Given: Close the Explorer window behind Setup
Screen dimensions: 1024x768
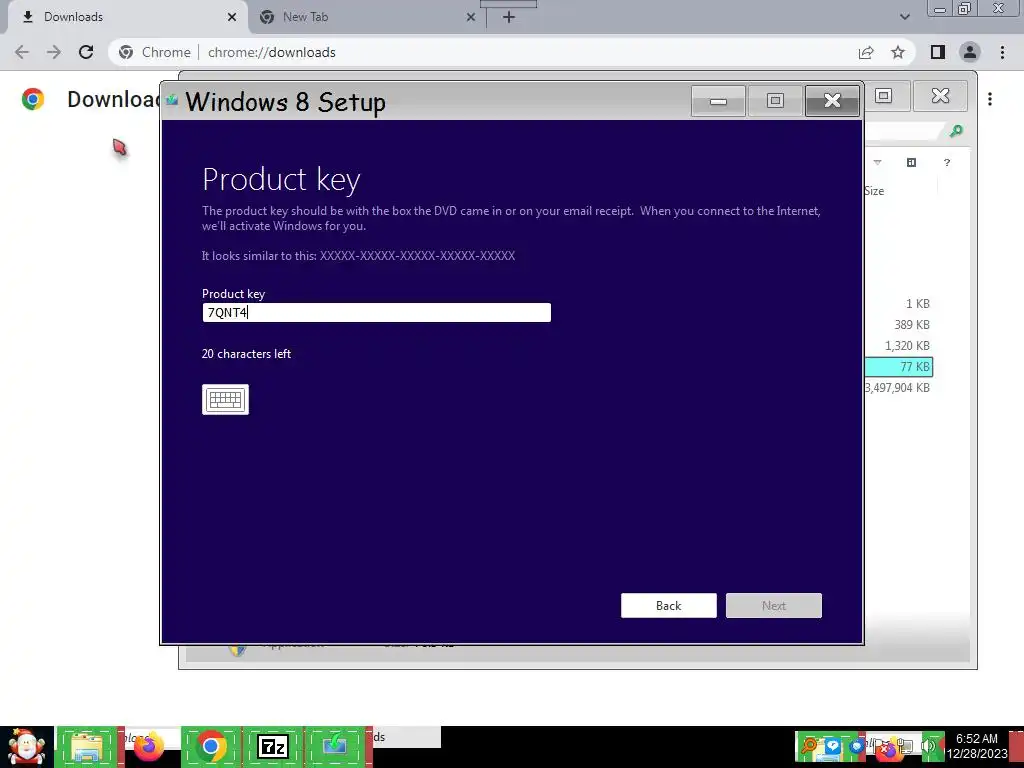Looking at the screenshot, I should pyautogui.click(x=940, y=96).
